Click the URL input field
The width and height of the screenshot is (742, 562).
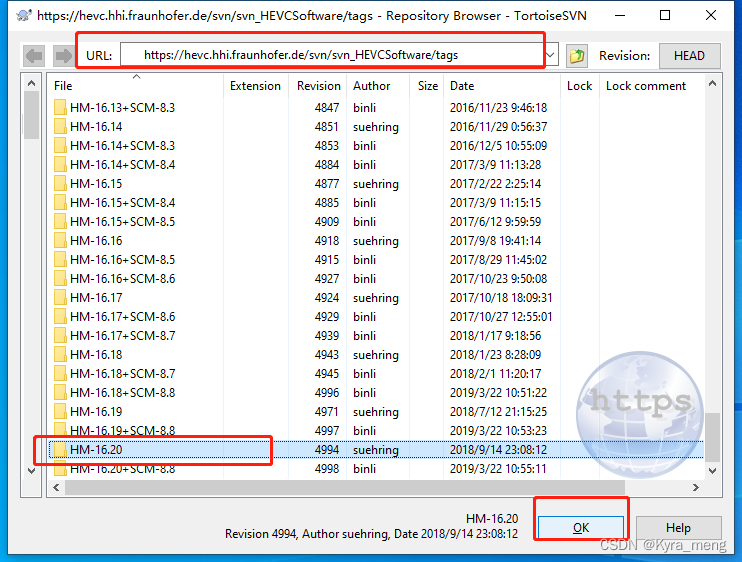pyautogui.click(x=333, y=55)
